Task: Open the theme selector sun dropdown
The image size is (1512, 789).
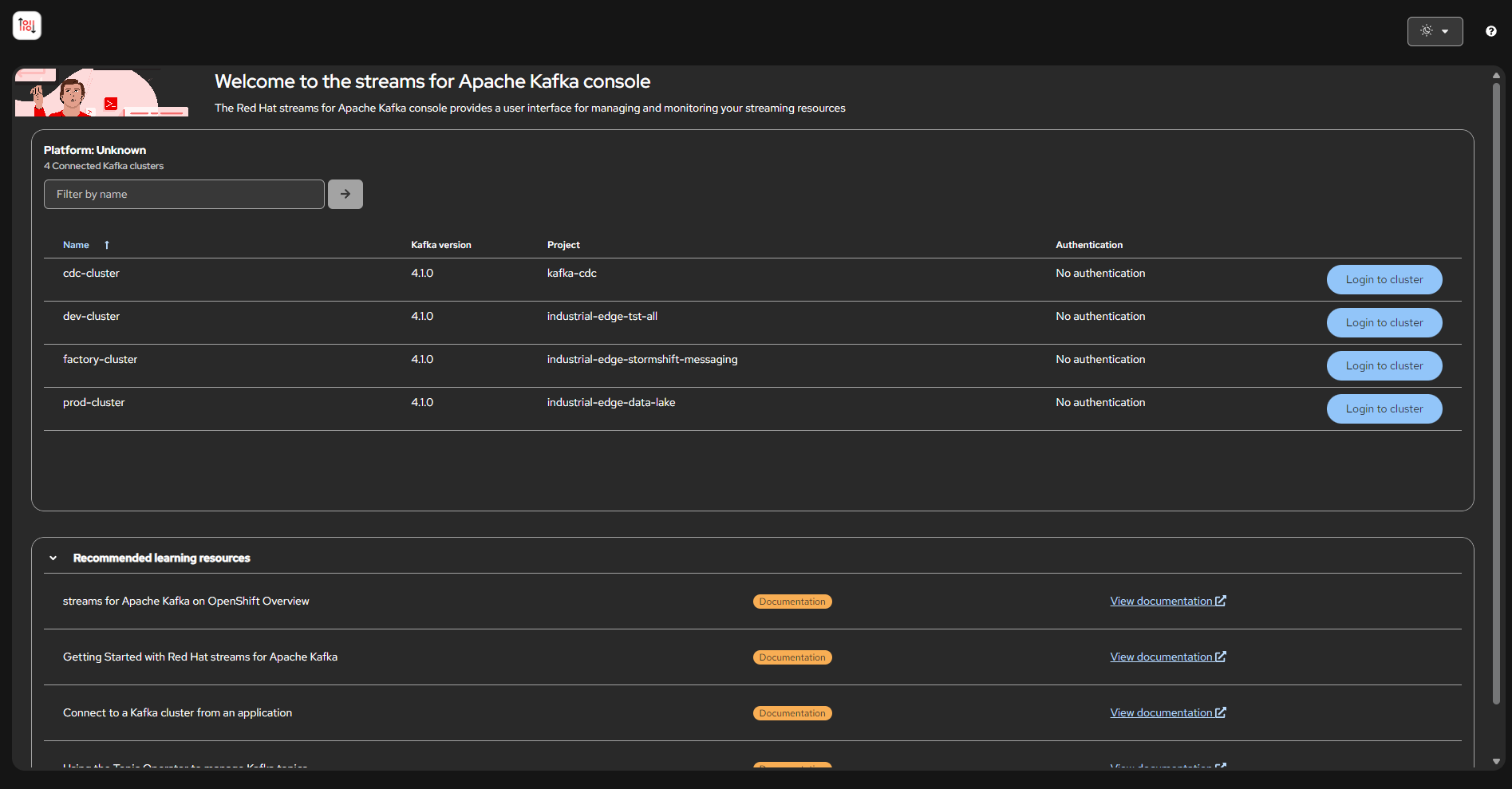Action: coord(1435,31)
